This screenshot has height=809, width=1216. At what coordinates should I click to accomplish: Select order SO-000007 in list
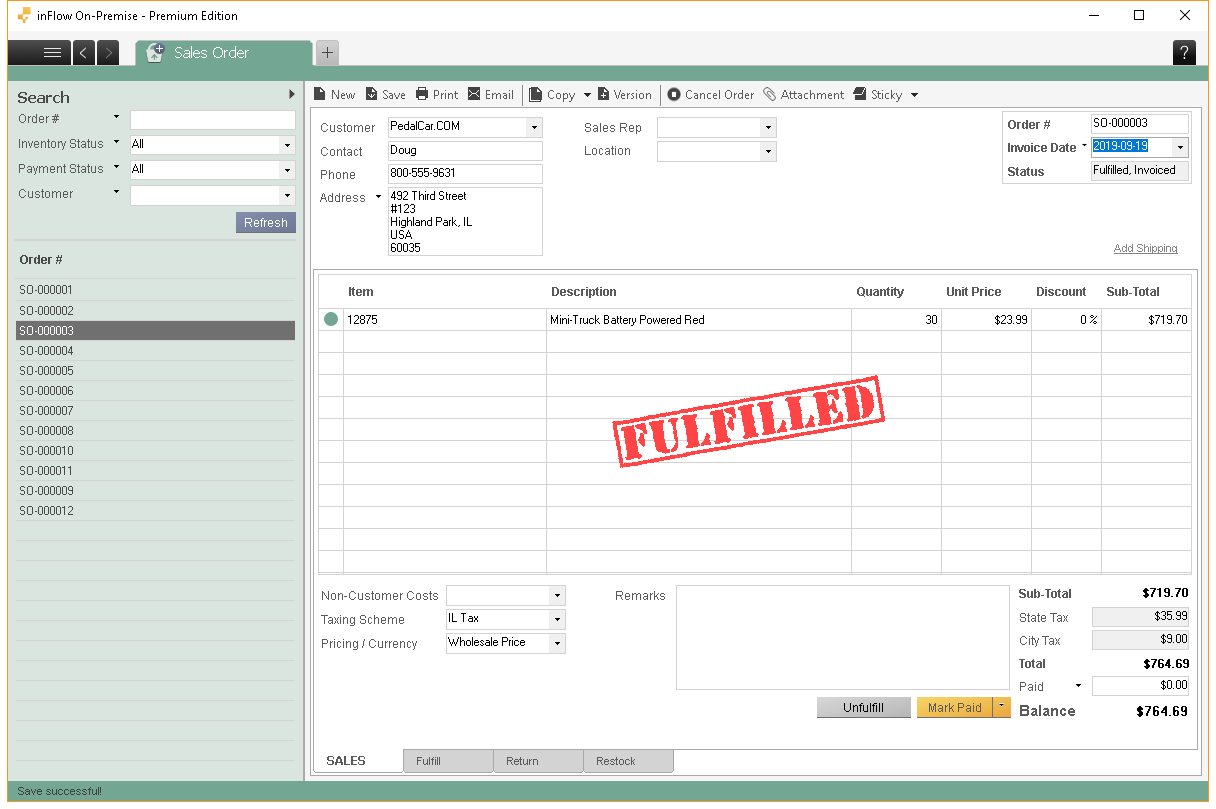(x=156, y=410)
